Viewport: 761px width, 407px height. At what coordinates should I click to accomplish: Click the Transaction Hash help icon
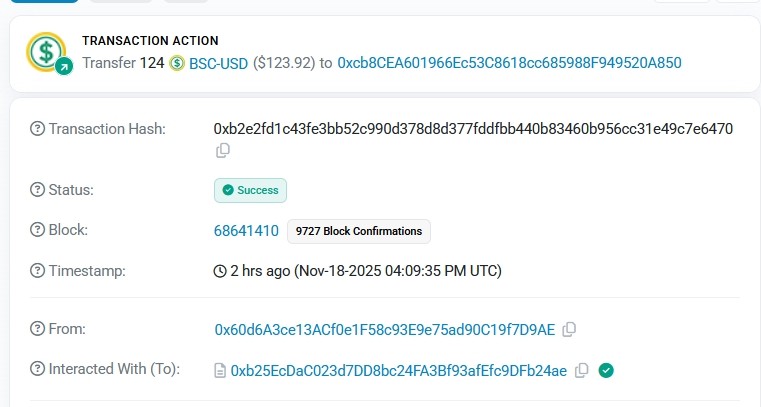click(38, 129)
